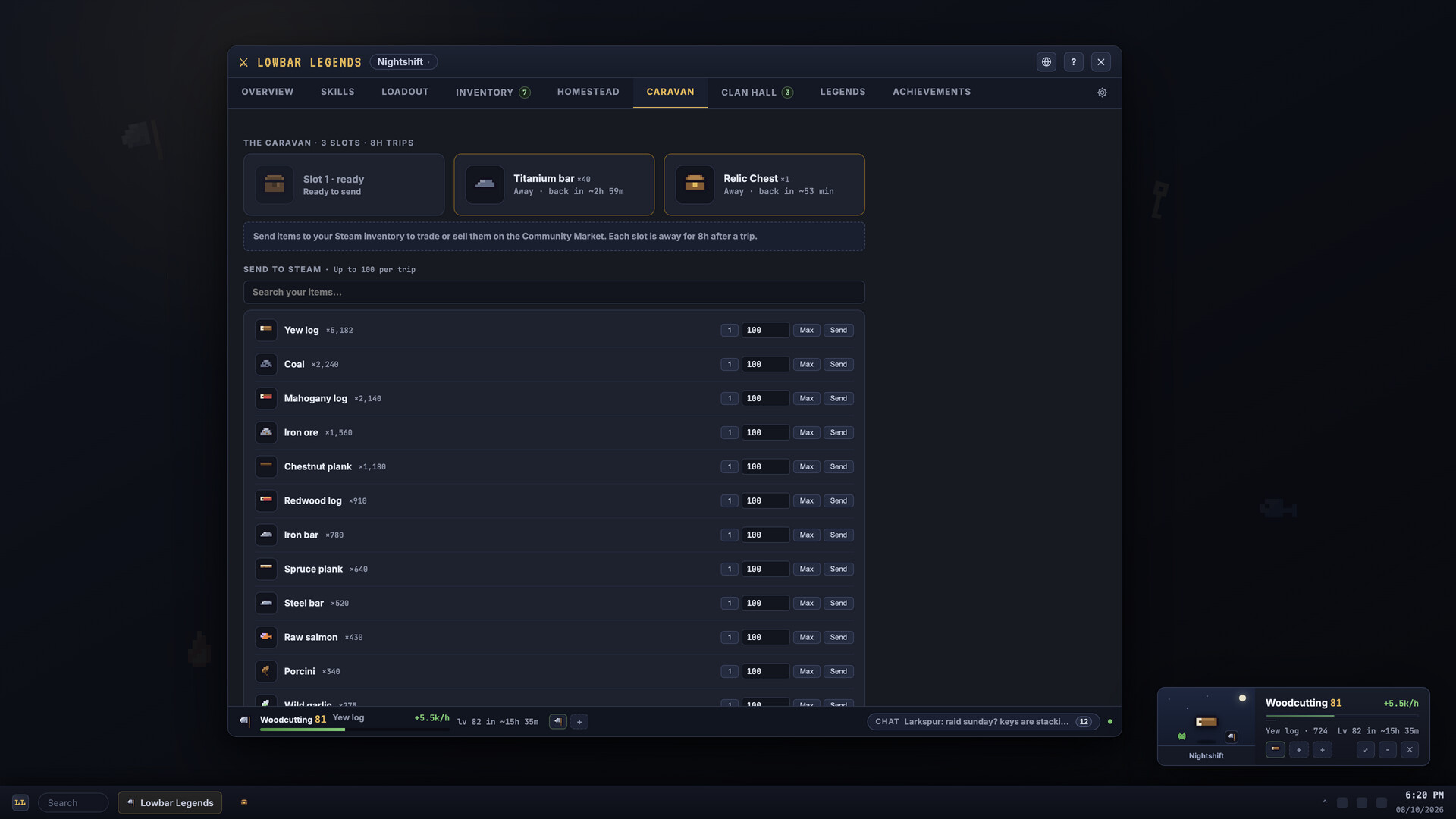Click Max for Chestnut plank
Image resolution: width=1456 pixels, height=819 pixels.
point(807,466)
